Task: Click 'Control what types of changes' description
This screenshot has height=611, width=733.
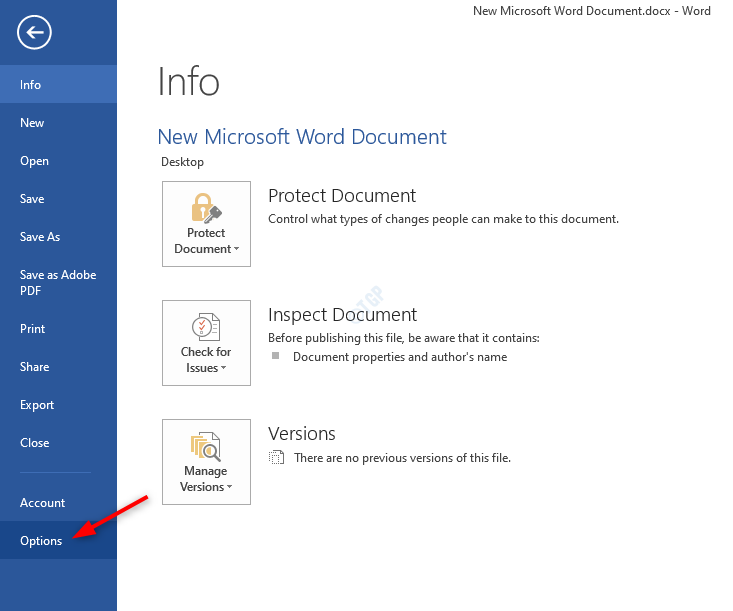Action: [443, 219]
